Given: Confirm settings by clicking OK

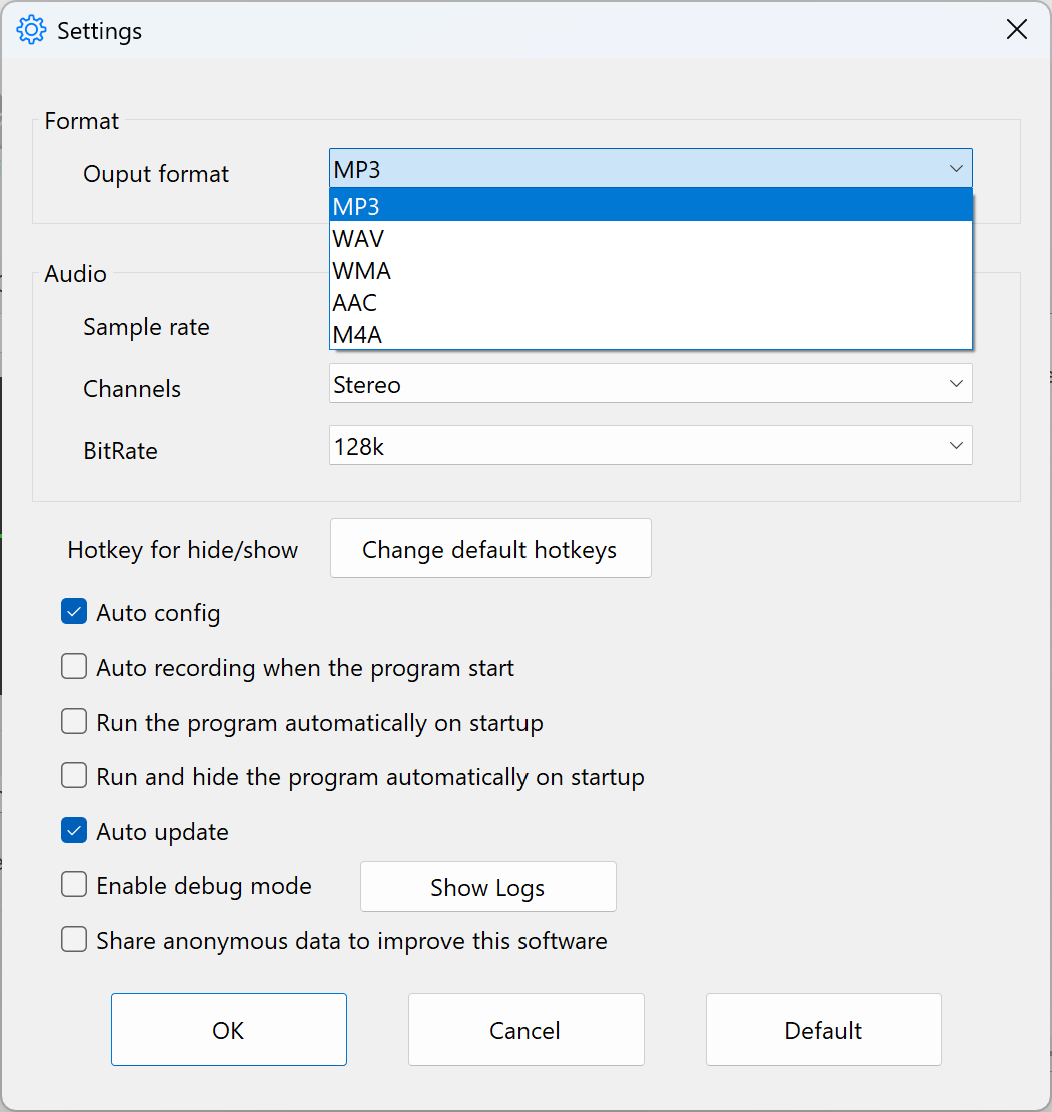Looking at the screenshot, I should tap(228, 1029).
